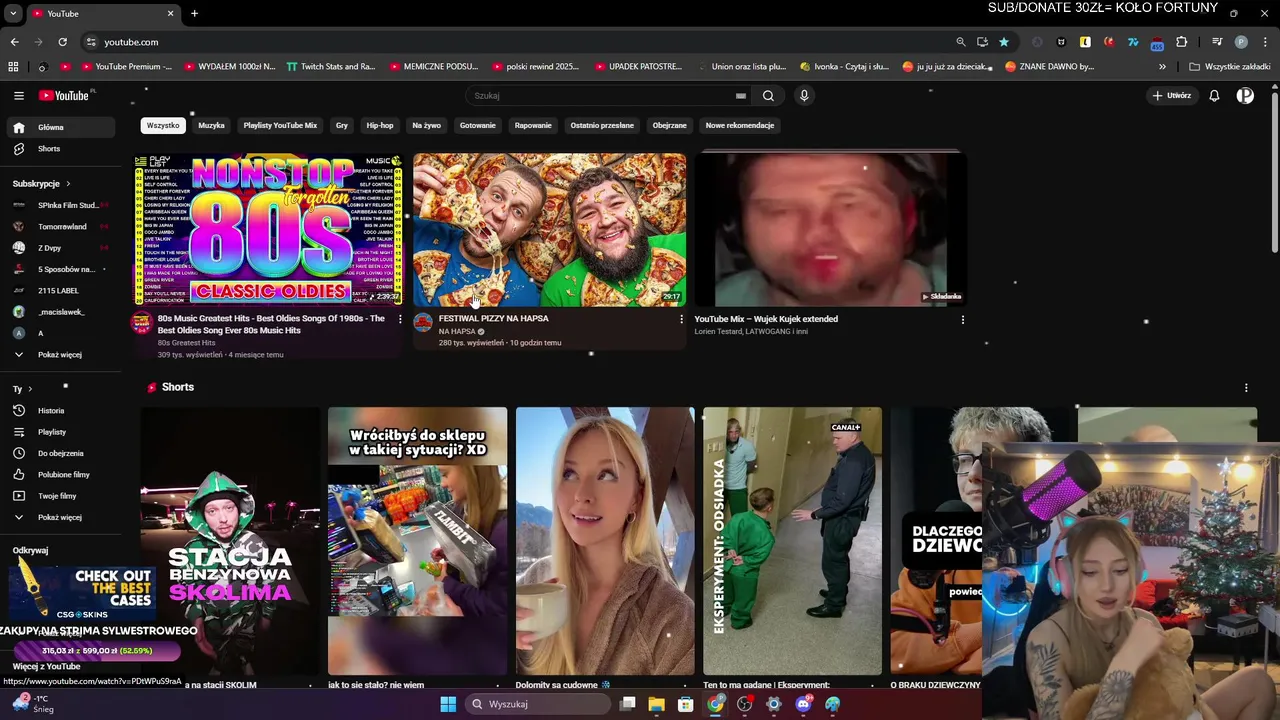
Task: Open Do obejrzenia watch later
Action: (x=62, y=453)
